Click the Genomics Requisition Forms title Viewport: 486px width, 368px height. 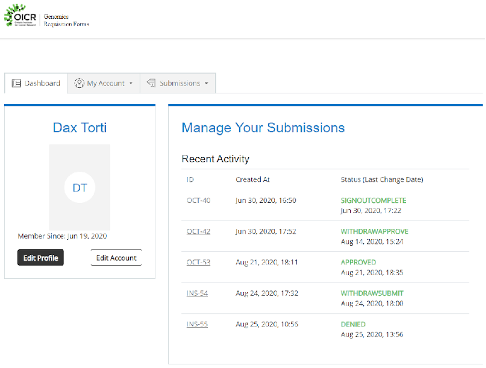[66, 20]
